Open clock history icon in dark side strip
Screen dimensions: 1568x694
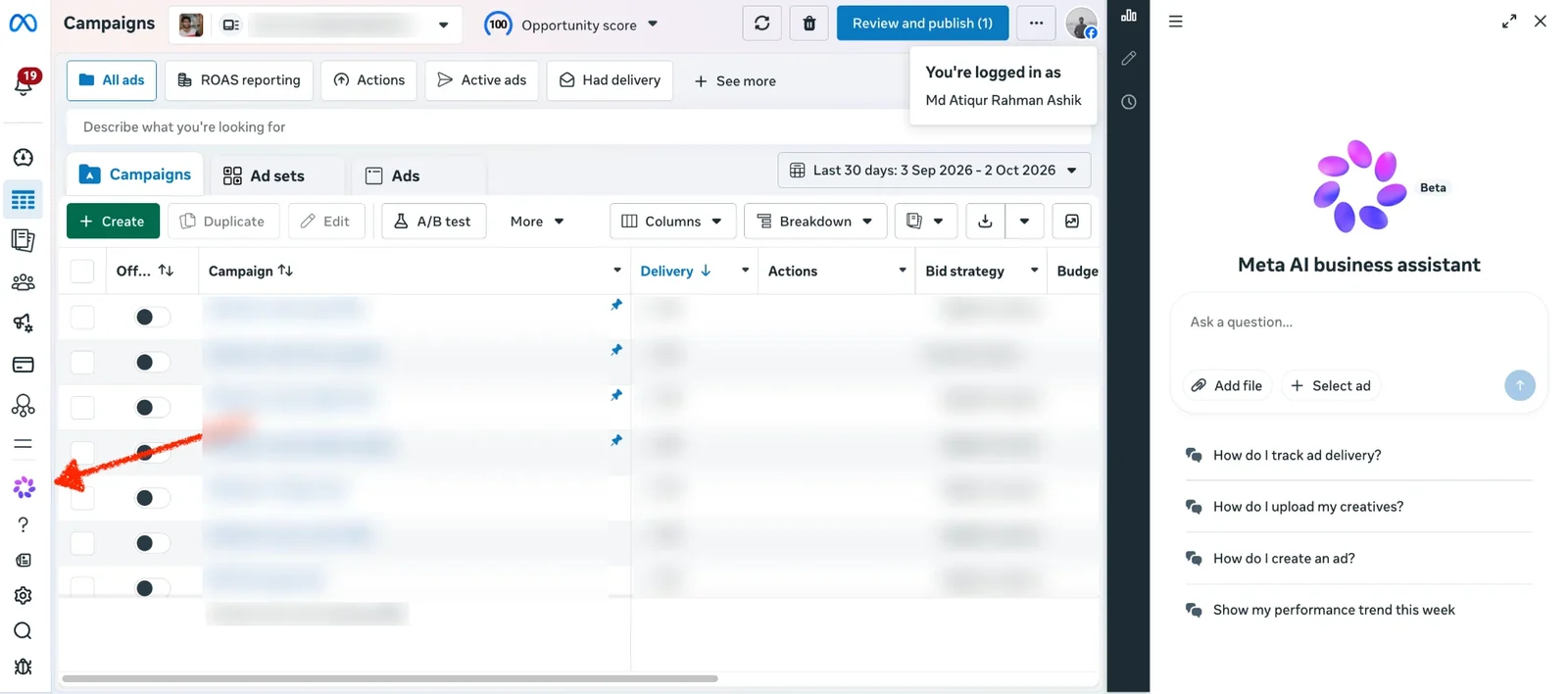(1129, 102)
